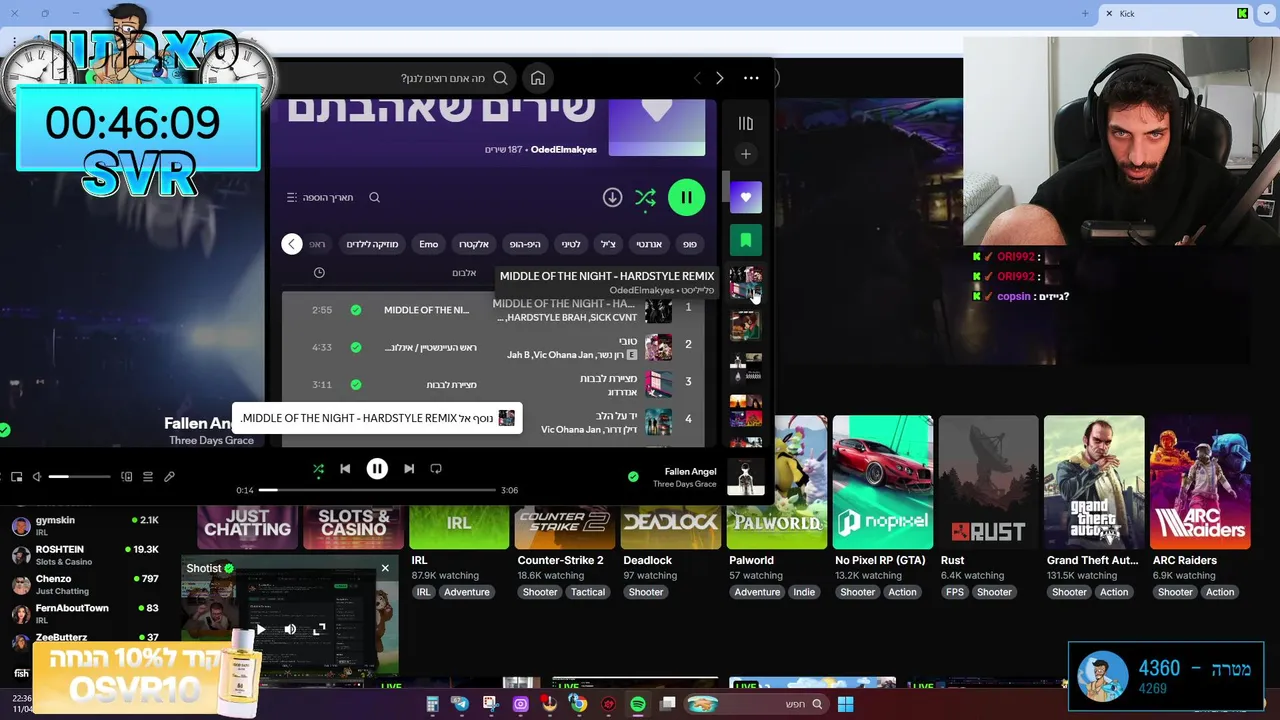The width and height of the screenshot is (1280, 720).
Task: Mute the Shotist mini stream preview
Action: click(x=290, y=629)
